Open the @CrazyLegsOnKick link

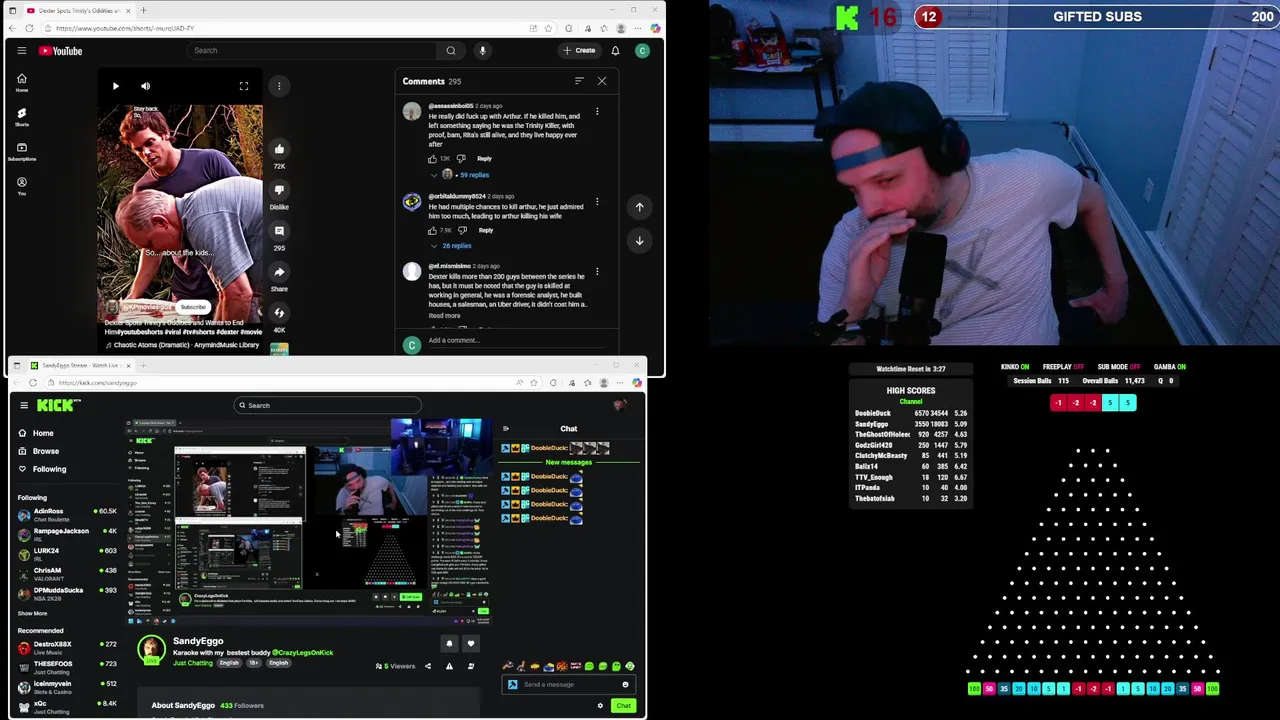click(303, 653)
